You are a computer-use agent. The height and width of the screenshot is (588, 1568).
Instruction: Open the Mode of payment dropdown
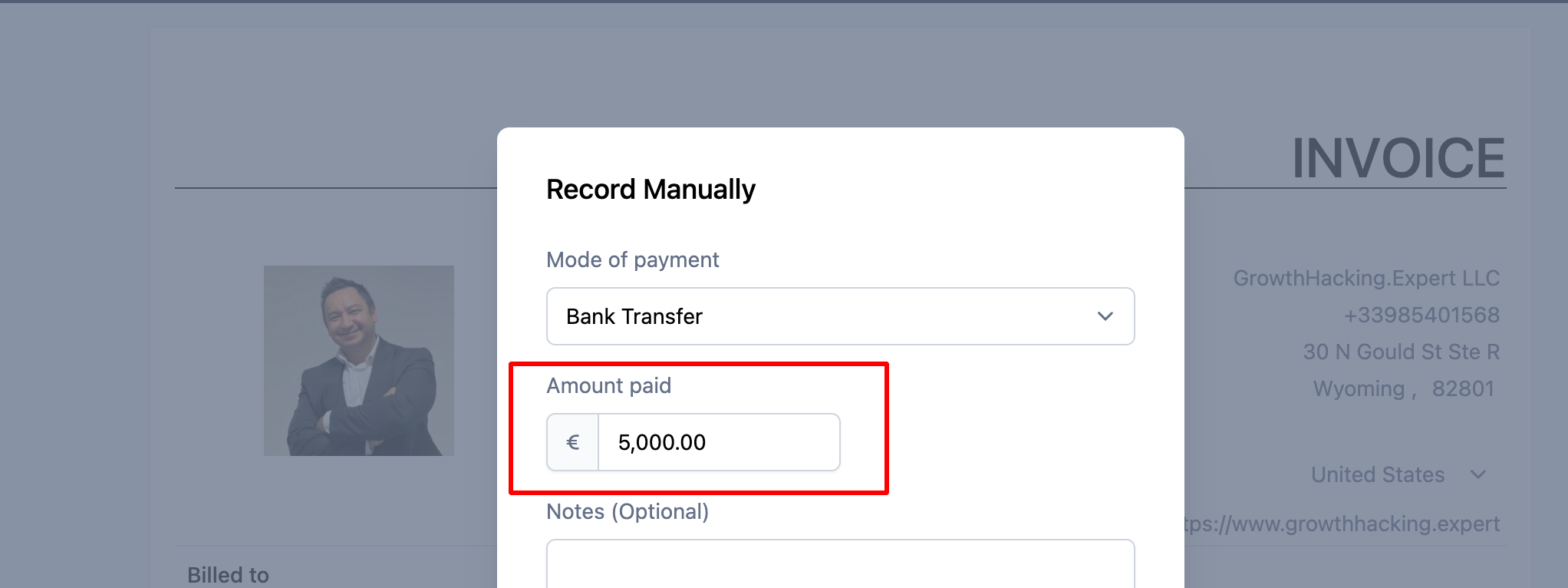coord(840,315)
